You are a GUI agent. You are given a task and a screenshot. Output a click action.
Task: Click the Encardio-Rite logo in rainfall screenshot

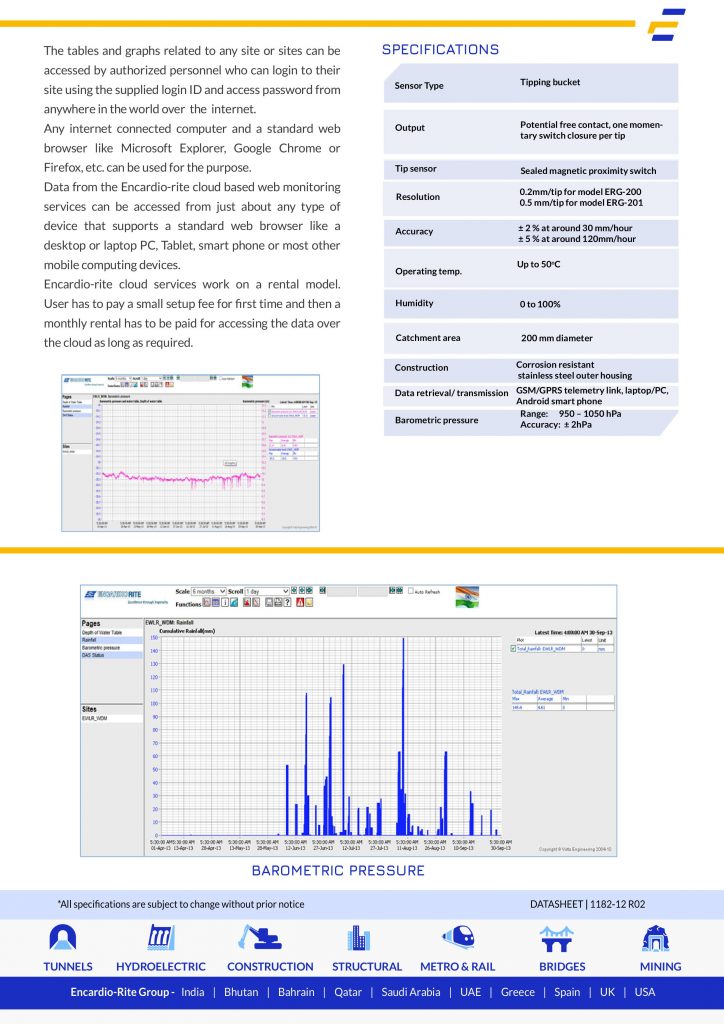(112, 595)
